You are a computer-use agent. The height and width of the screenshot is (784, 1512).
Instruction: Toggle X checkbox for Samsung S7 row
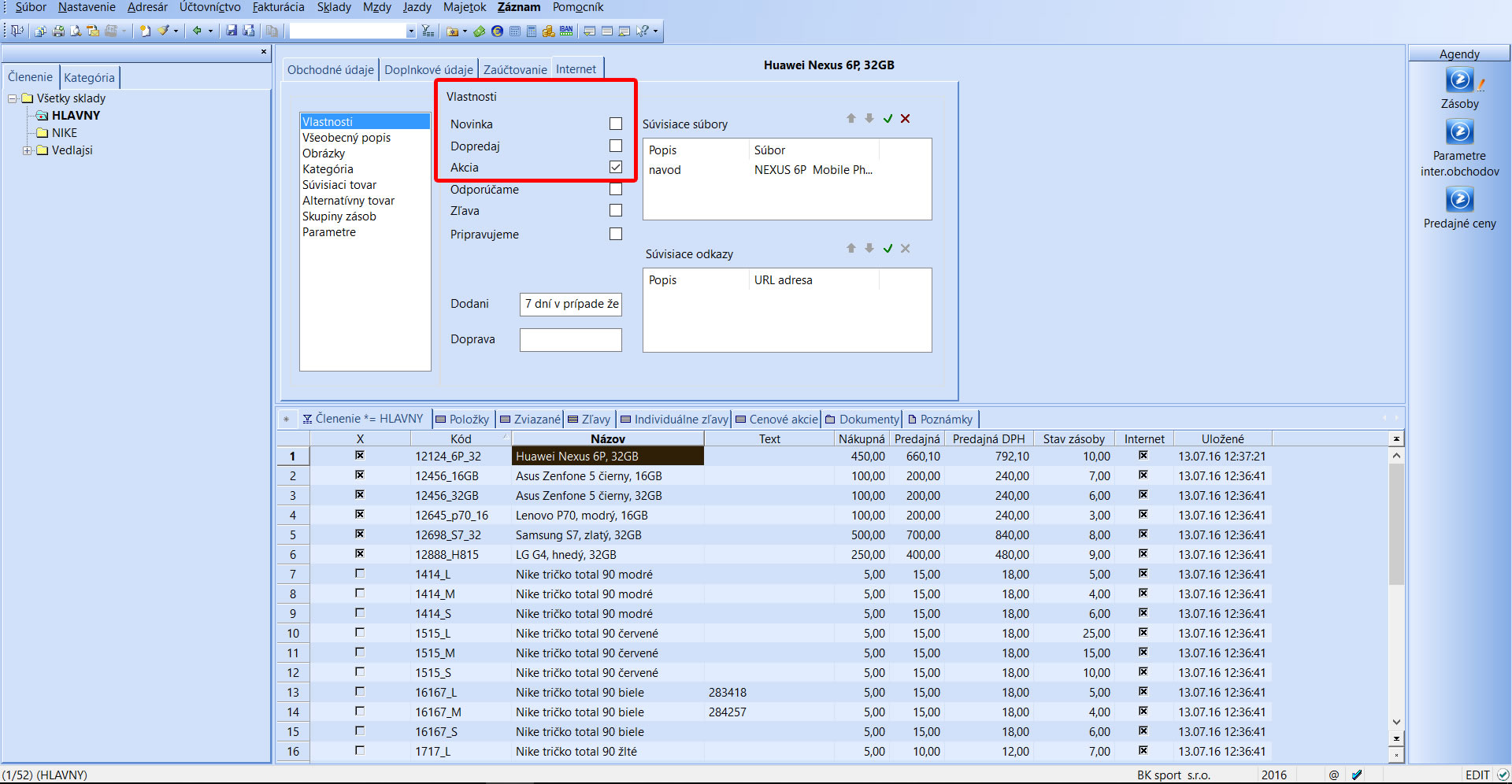[x=360, y=534]
